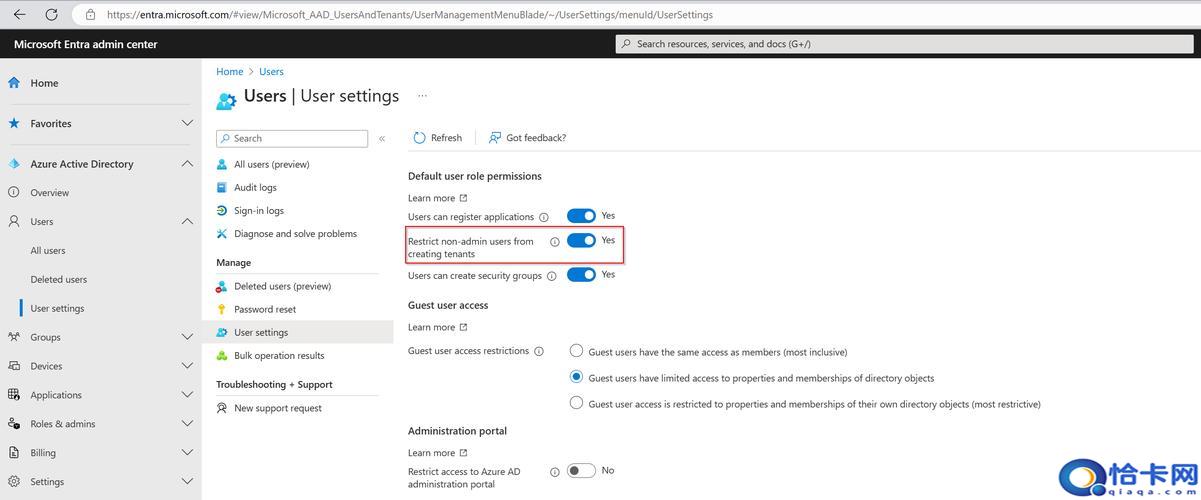Image resolution: width=1201 pixels, height=500 pixels.
Task: Expand the Favorites section chevron
Action: coord(187,123)
